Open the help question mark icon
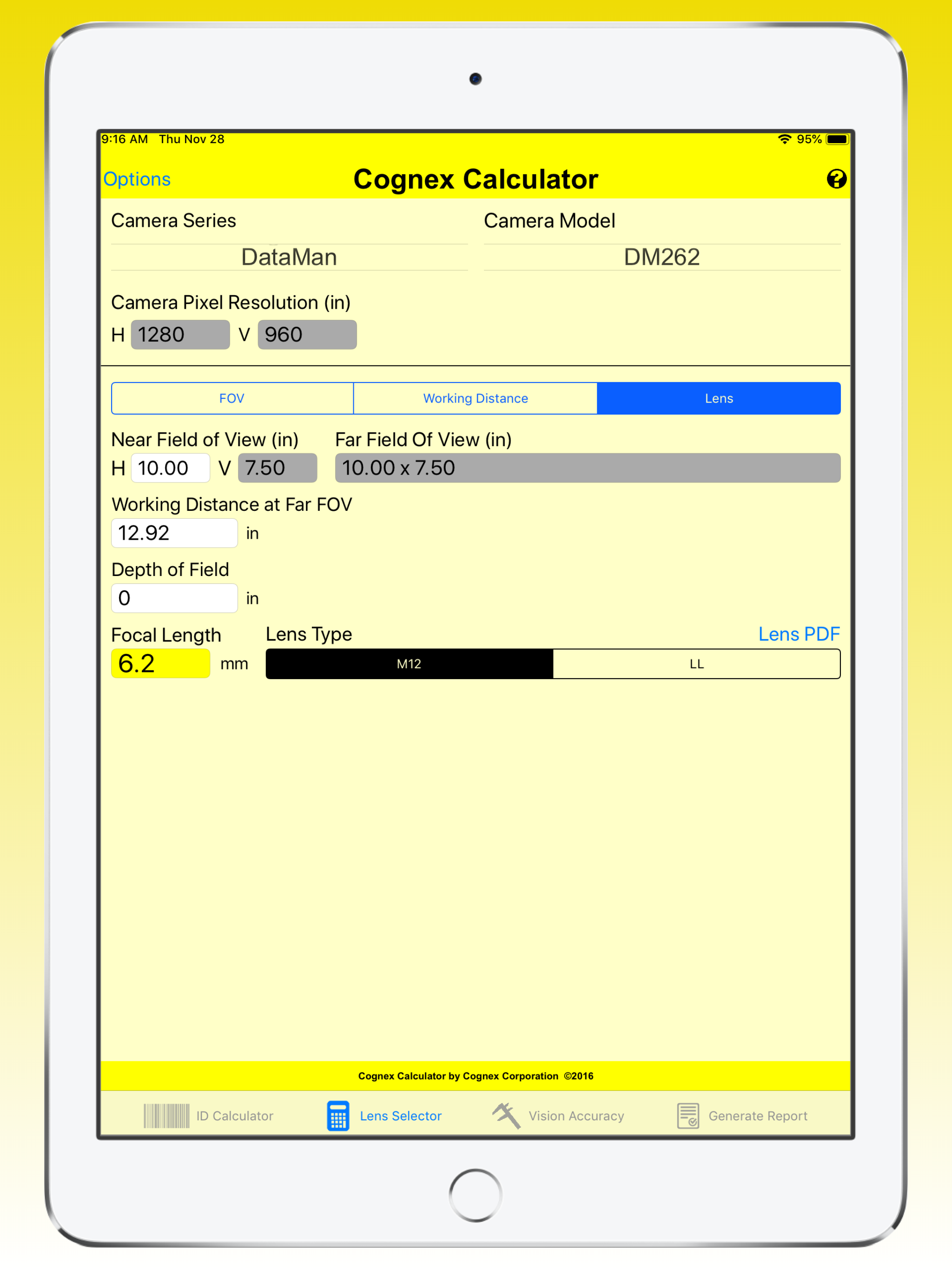 pyautogui.click(x=836, y=179)
